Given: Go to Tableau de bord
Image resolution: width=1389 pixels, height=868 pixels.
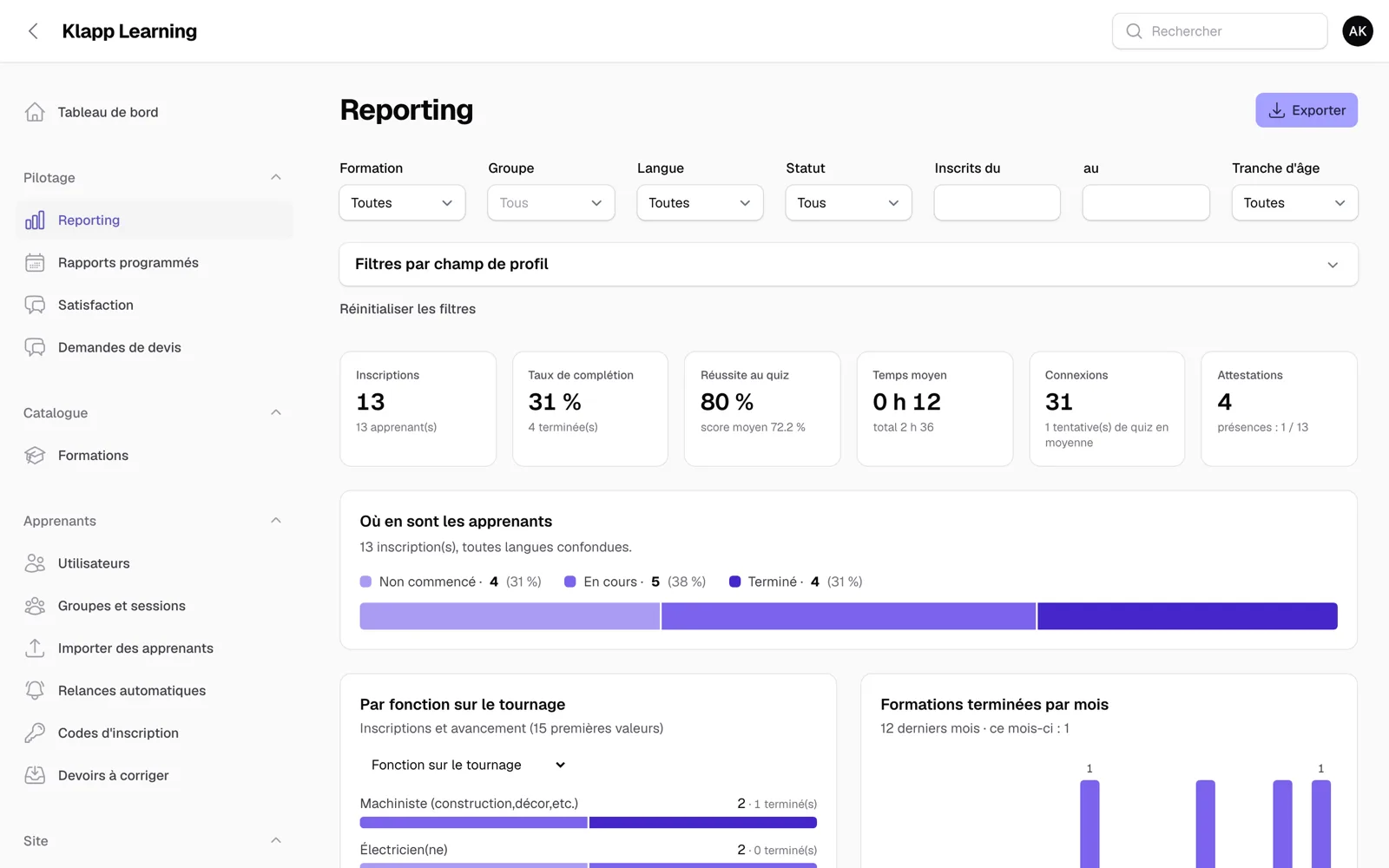Looking at the screenshot, I should click(x=155, y=112).
